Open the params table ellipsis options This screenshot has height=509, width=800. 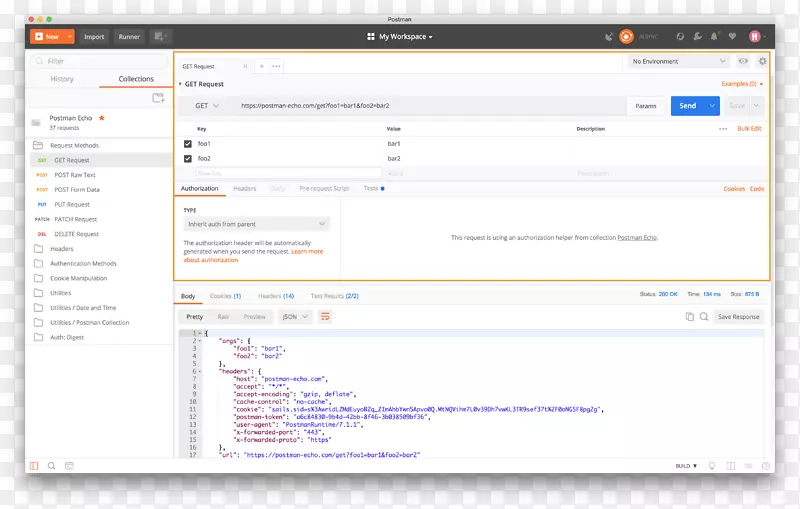(723, 129)
